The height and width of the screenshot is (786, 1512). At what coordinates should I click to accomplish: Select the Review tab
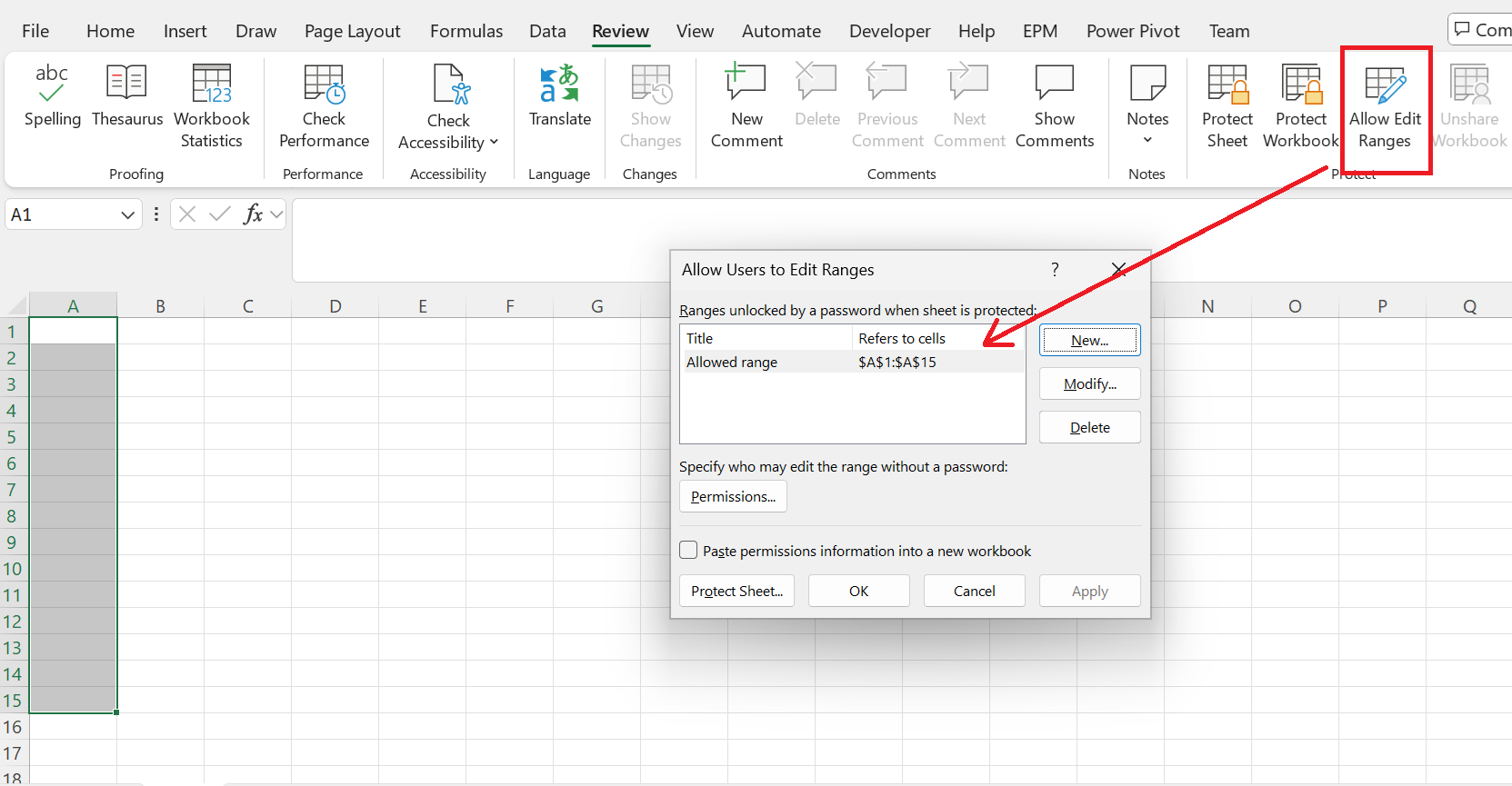(621, 31)
